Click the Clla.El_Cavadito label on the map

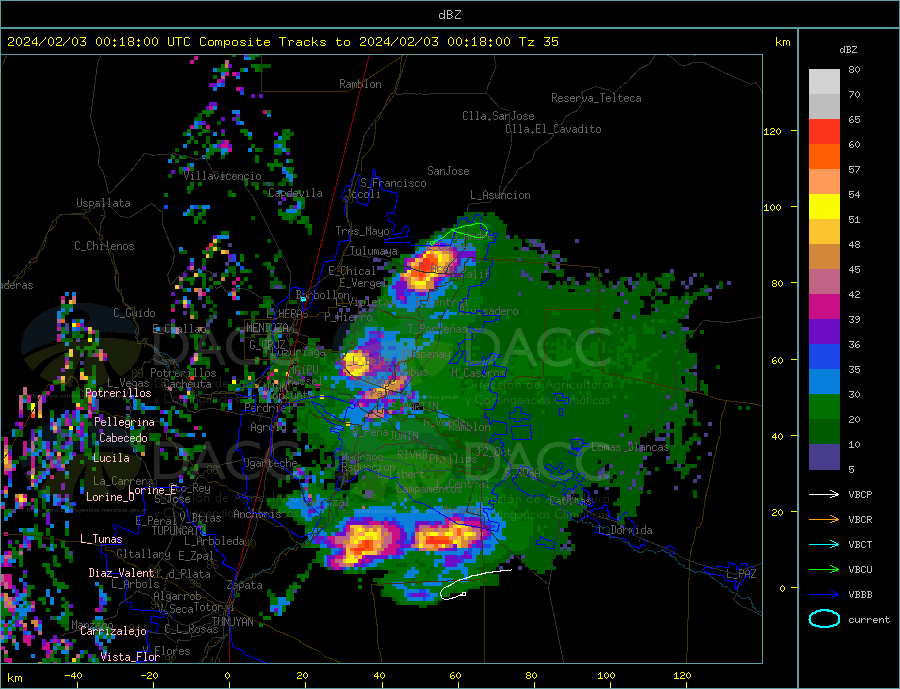[x=553, y=129]
